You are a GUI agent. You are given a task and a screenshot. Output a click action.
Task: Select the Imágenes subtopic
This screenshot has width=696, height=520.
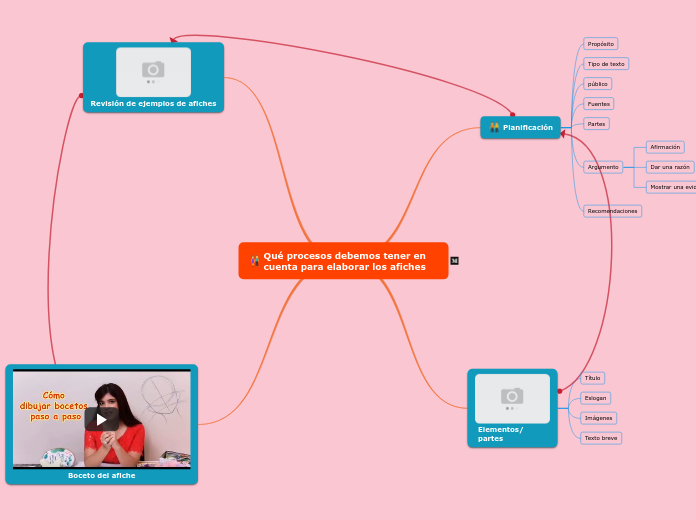coord(598,418)
